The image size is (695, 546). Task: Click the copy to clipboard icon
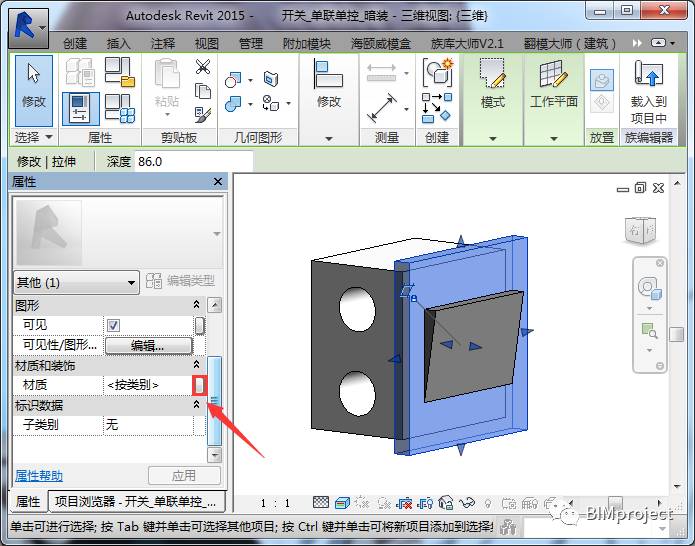pos(203,91)
